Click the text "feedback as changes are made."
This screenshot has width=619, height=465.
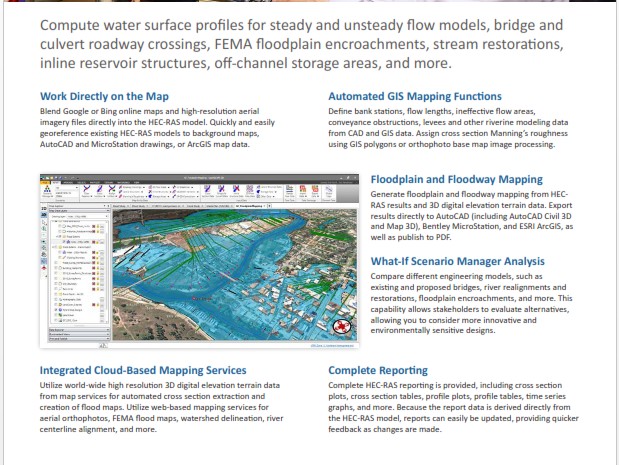(385, 429)
